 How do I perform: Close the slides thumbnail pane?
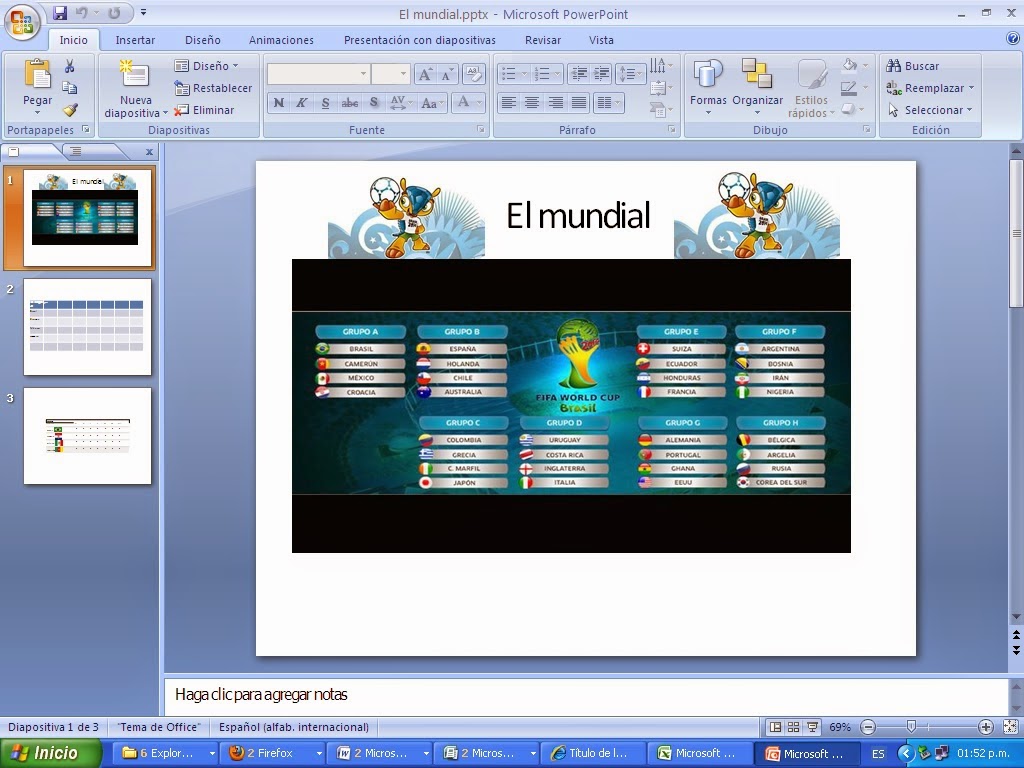tap(149, 152)
